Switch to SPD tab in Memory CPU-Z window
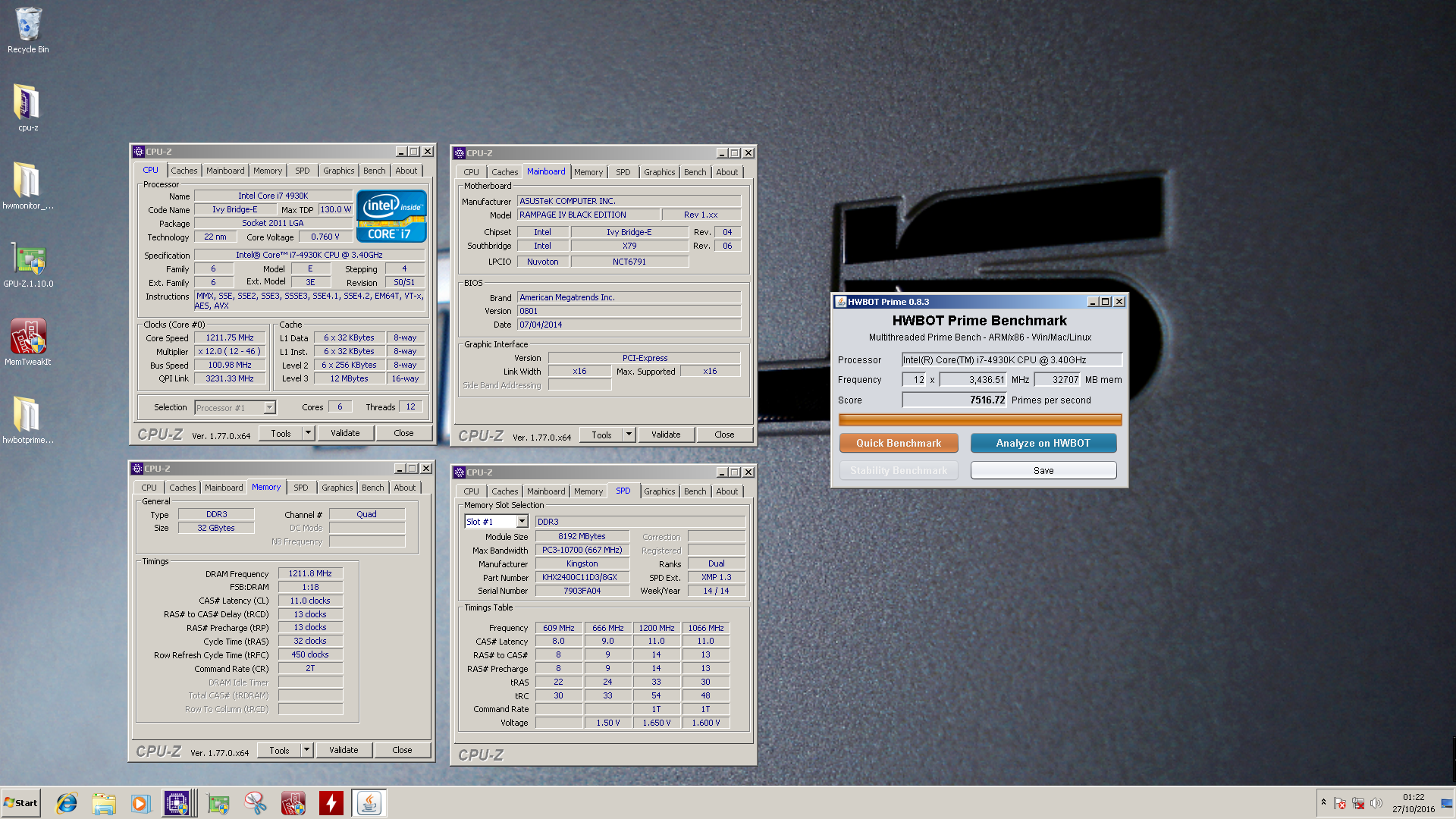 301,488
